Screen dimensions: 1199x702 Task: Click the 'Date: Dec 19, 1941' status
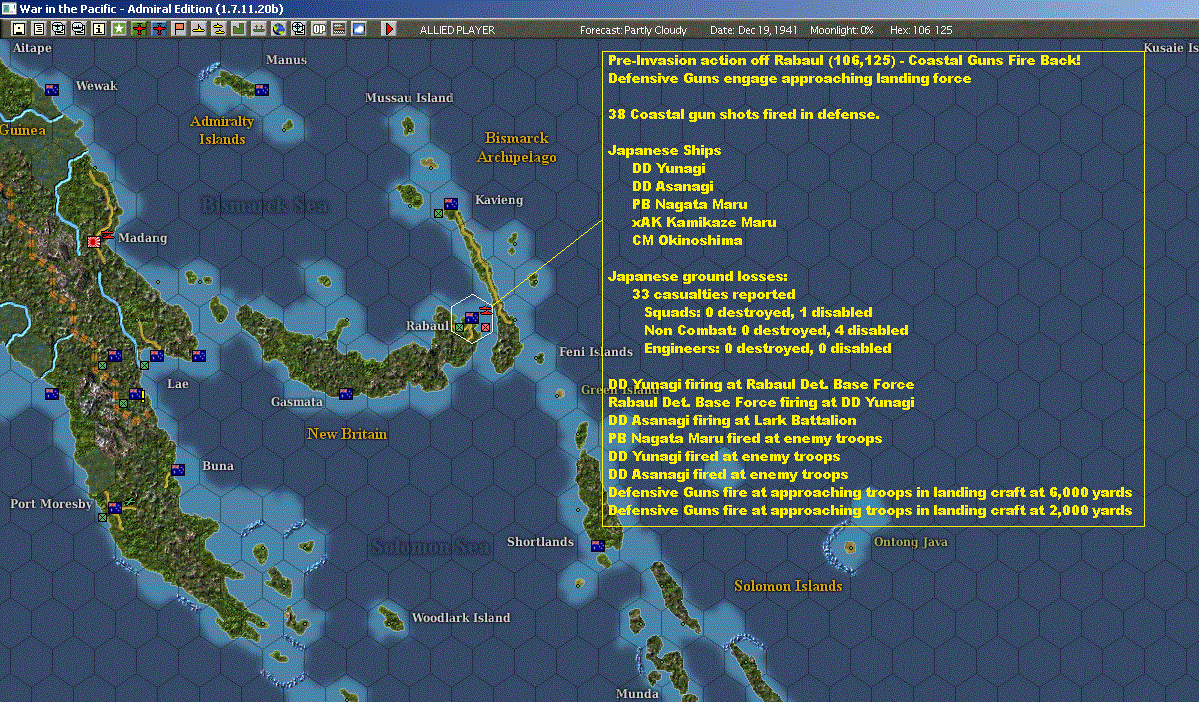(753, 30)
